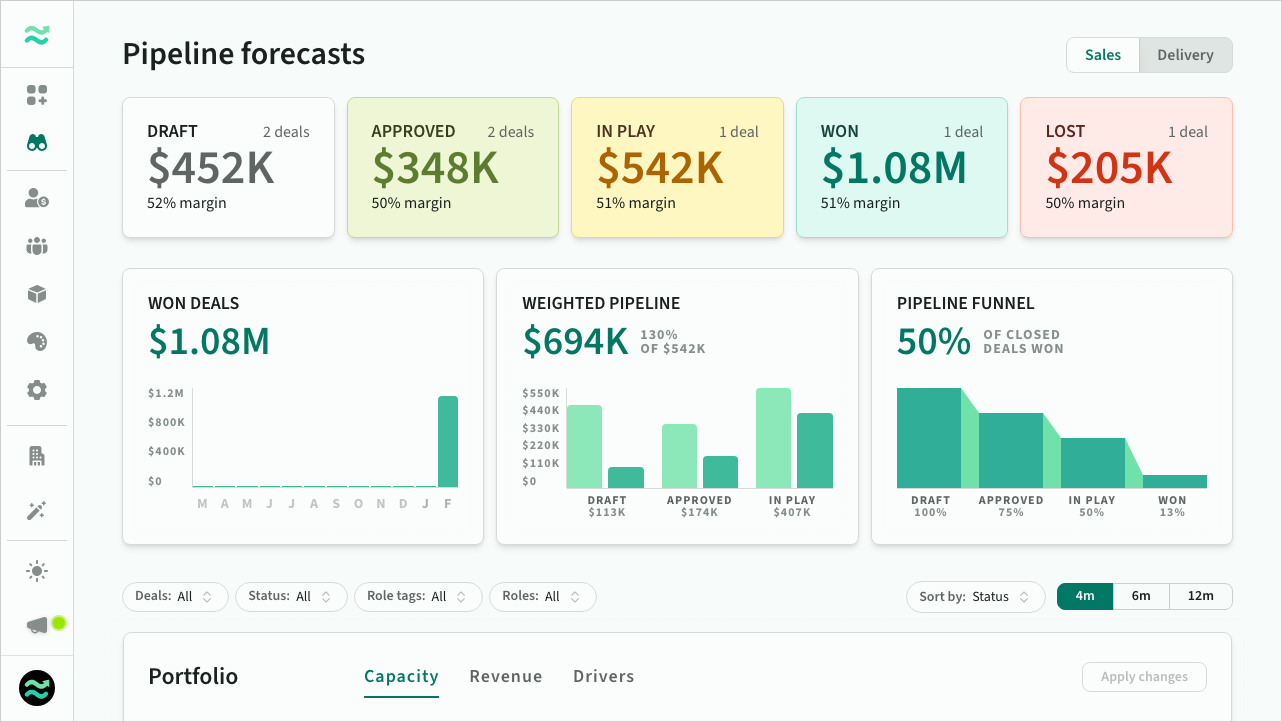The image size is (1282, 722).
Task: Expand the Deals filter dropdown
Action: 175,597
